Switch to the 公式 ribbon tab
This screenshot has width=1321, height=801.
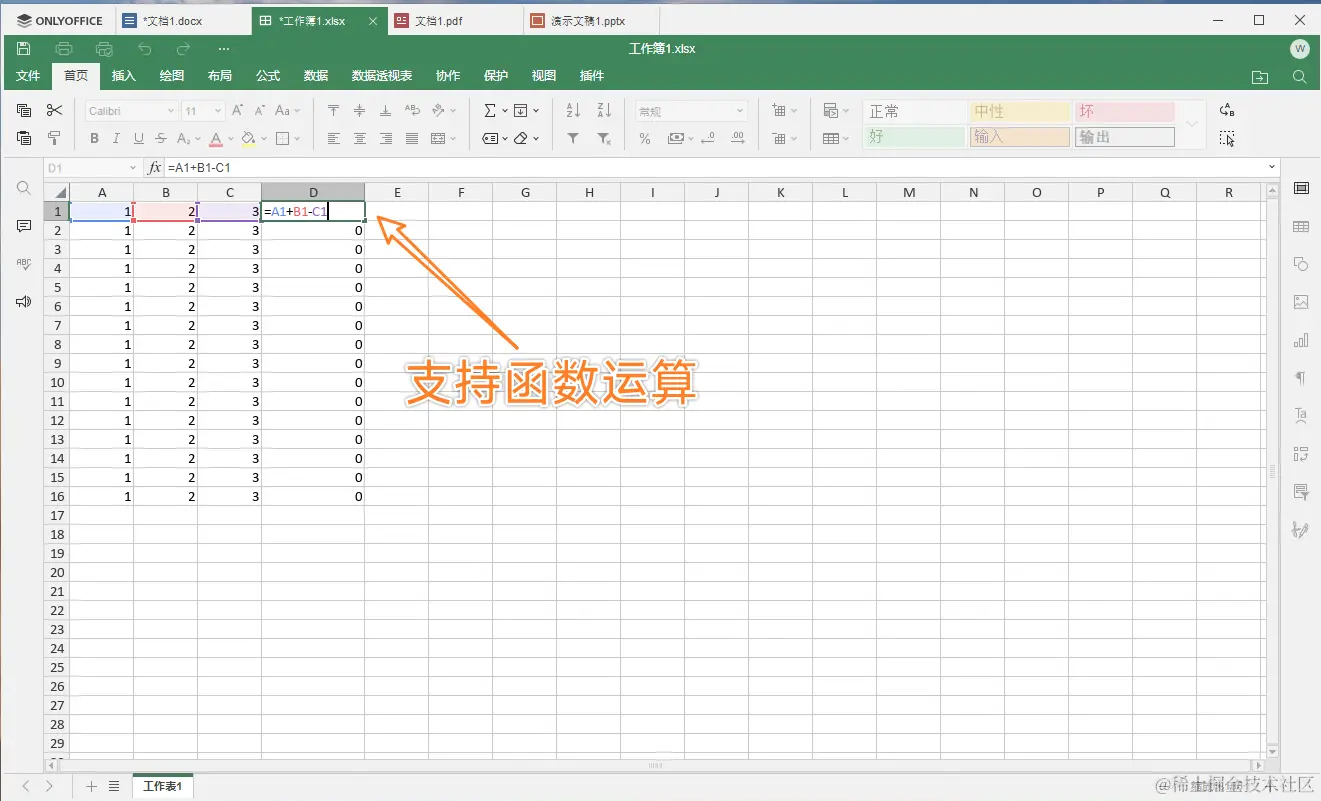tap(268, 76)
